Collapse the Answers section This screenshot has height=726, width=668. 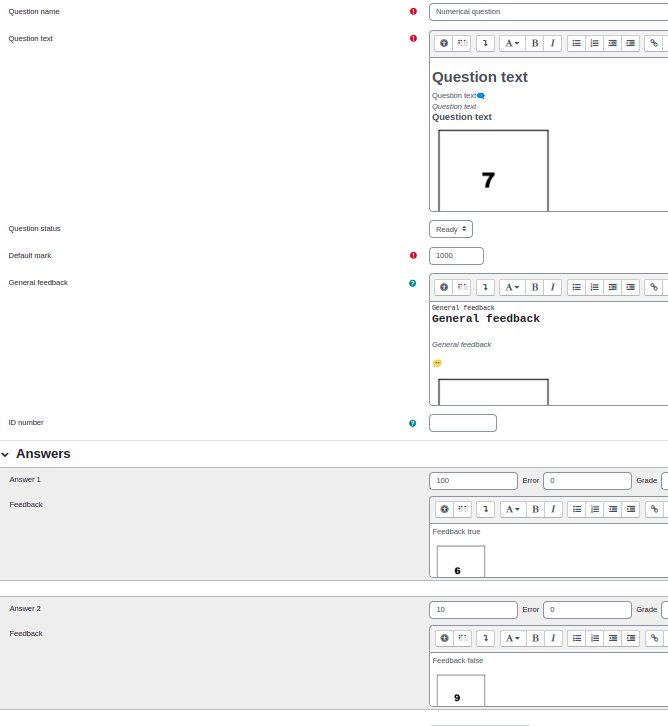5,455
